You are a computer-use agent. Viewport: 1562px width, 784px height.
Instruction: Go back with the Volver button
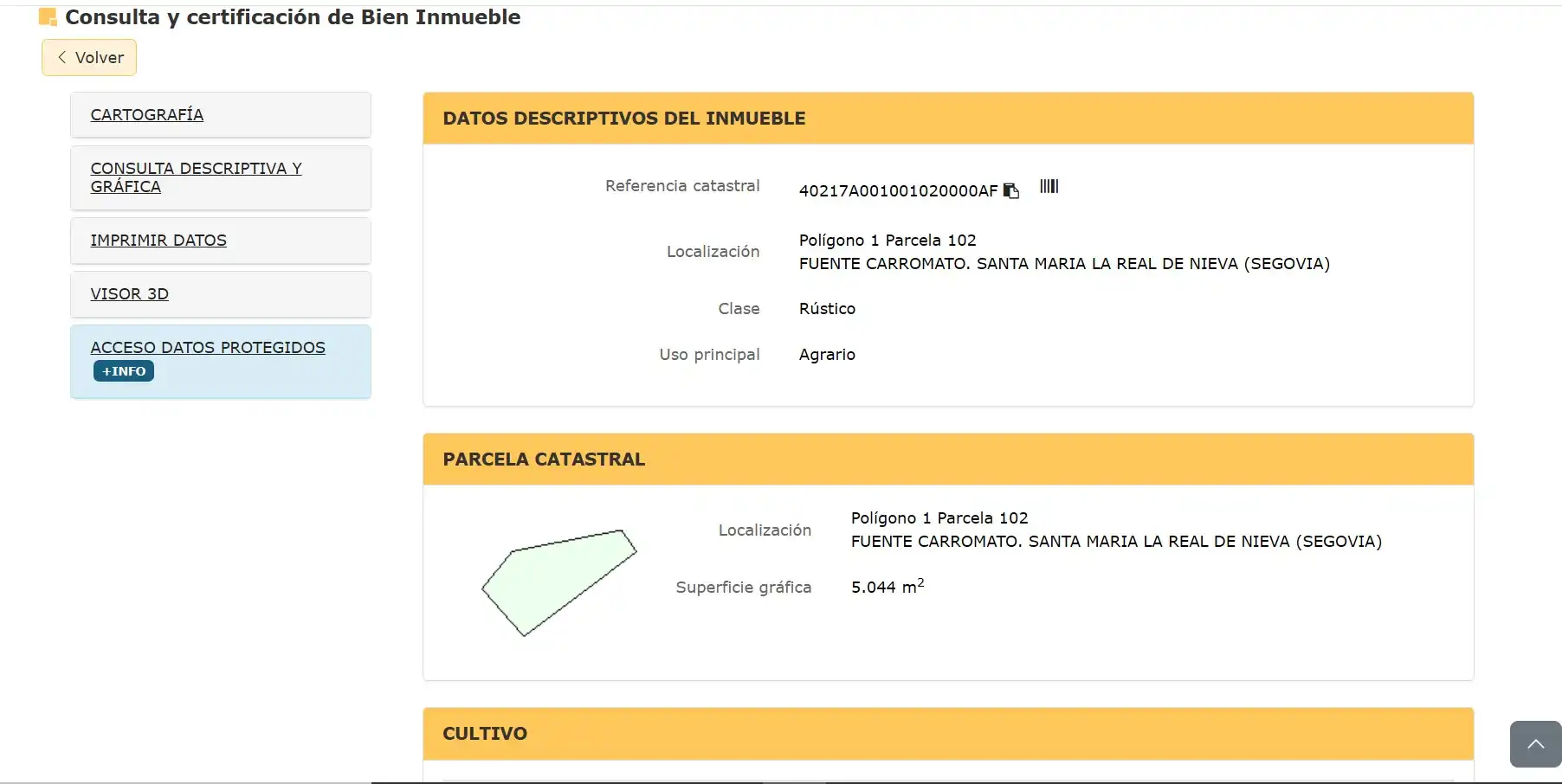[89, 57]
